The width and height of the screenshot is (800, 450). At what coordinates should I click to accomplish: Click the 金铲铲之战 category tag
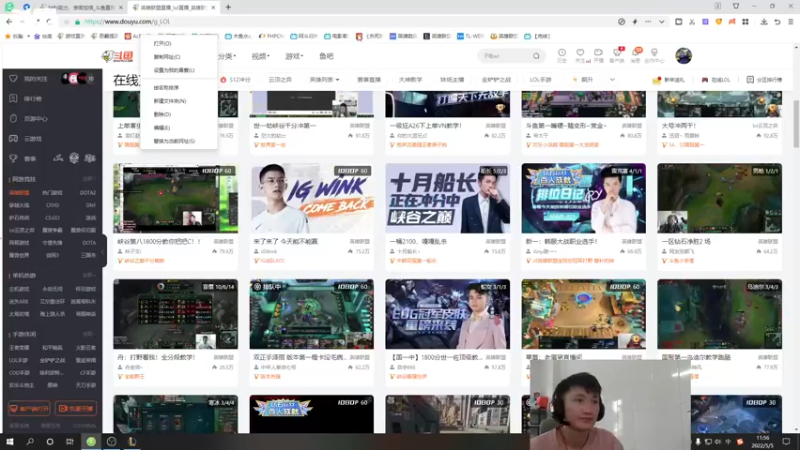pos(496,80)
